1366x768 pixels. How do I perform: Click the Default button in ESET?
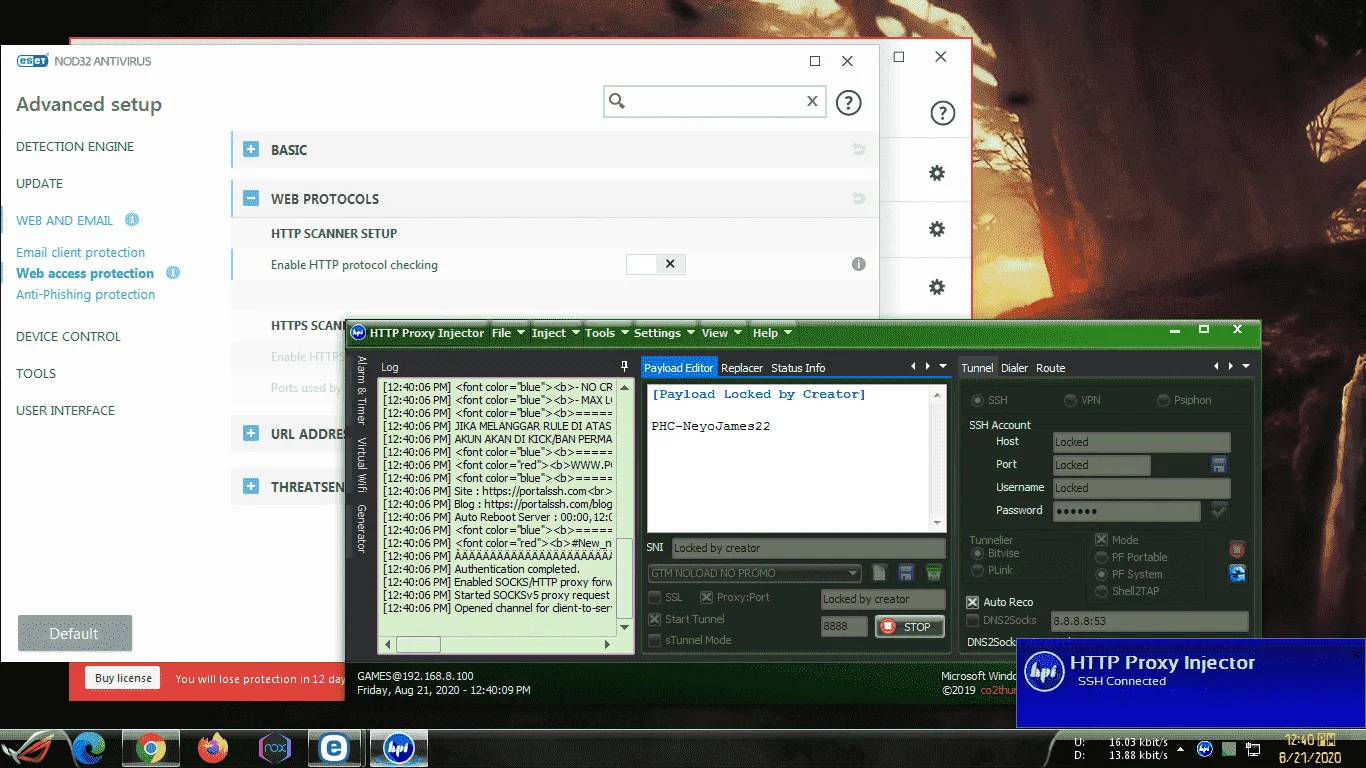pos(75,633)
